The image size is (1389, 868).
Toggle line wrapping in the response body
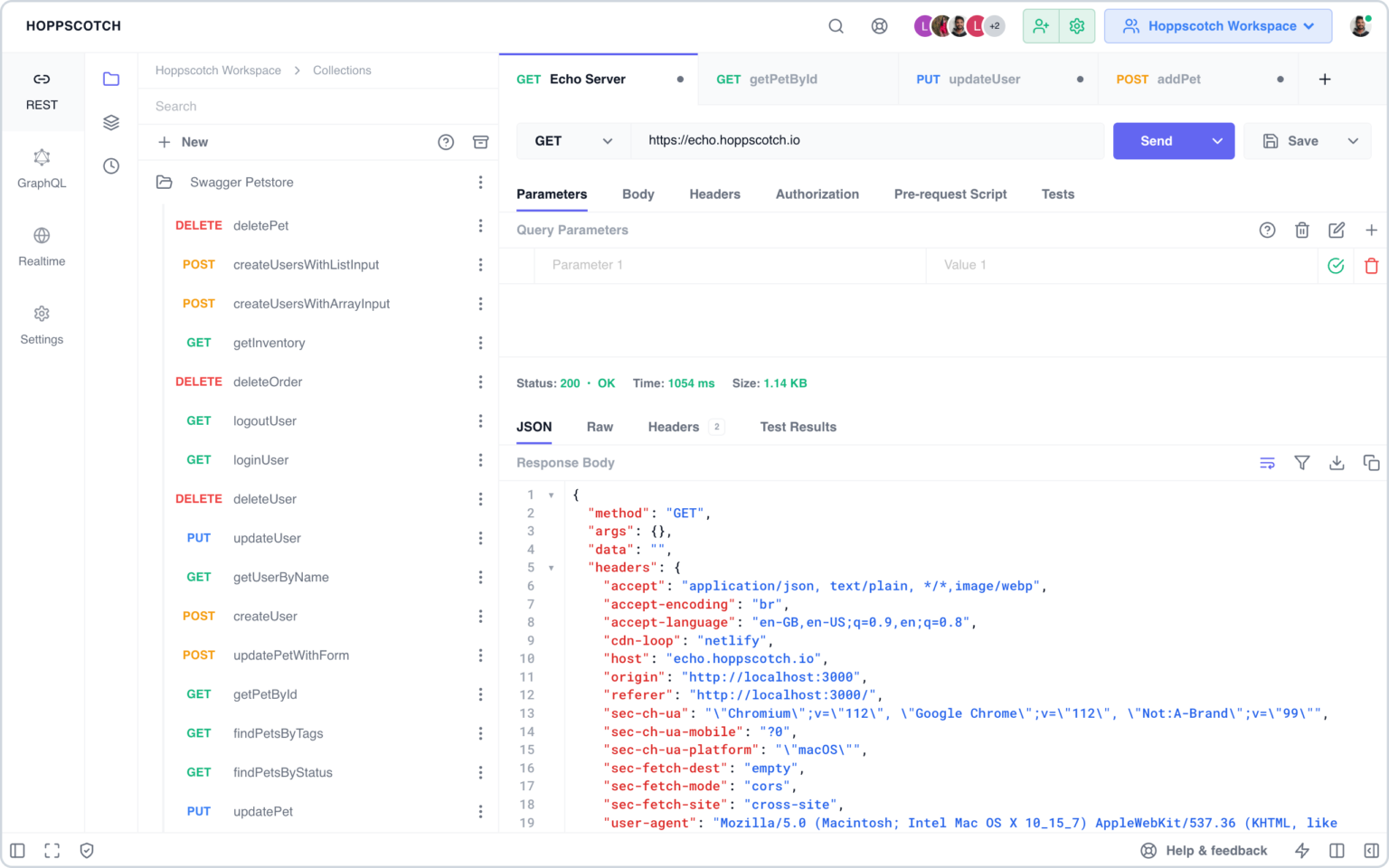(1267, 462)
